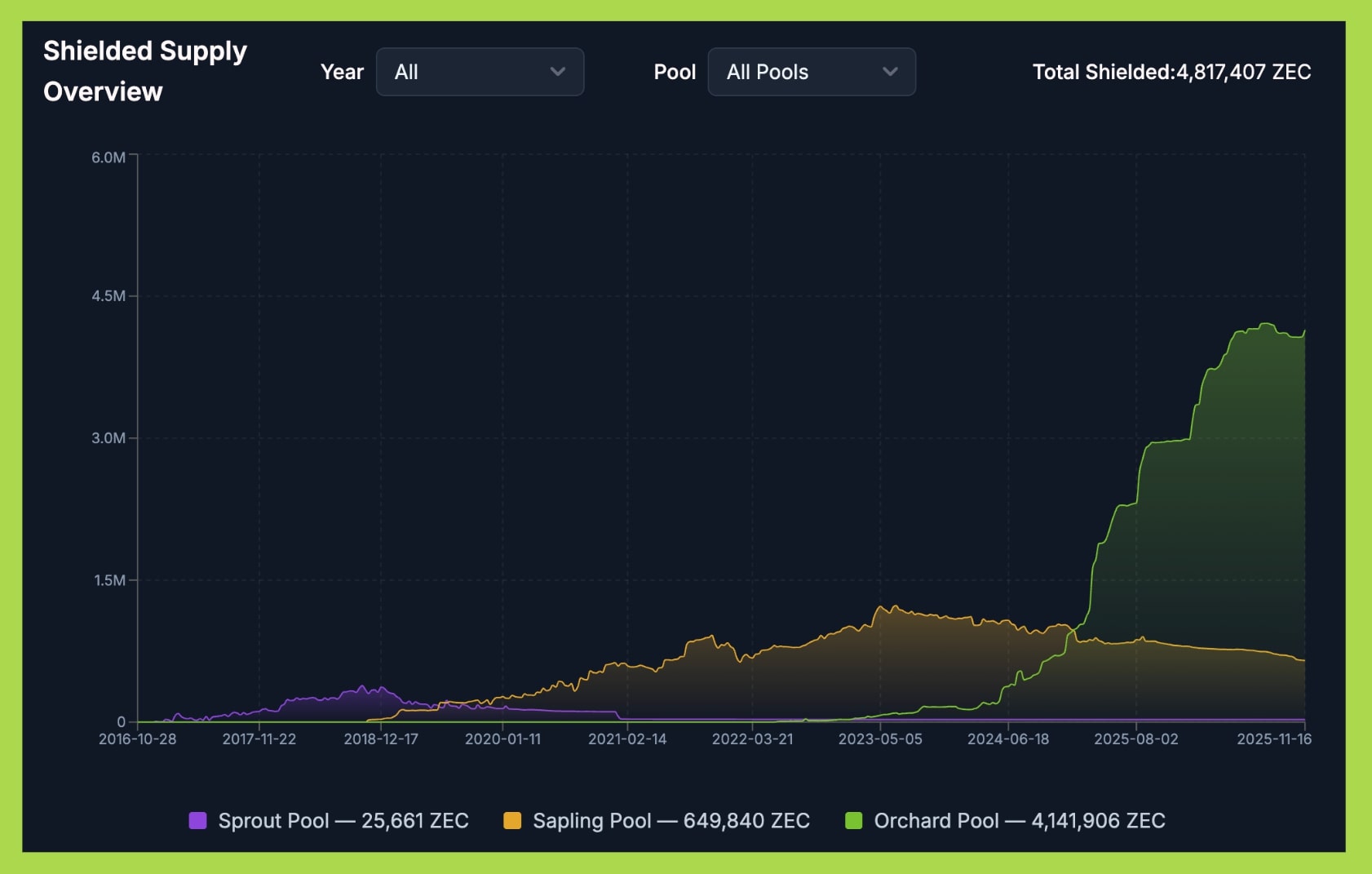Click the chevron arrow in Year selector
The width and height of the screenshot is (1372, 874).
pos(558,72)
